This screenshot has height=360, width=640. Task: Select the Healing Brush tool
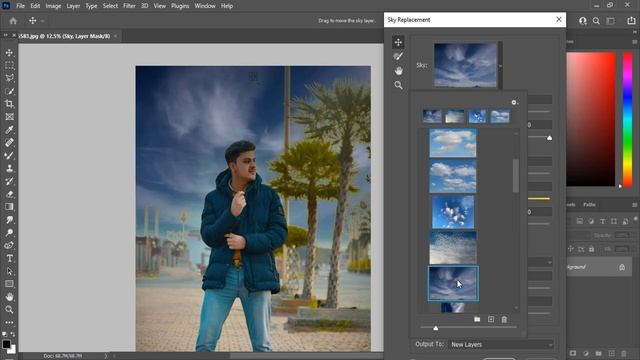(9, 142)
